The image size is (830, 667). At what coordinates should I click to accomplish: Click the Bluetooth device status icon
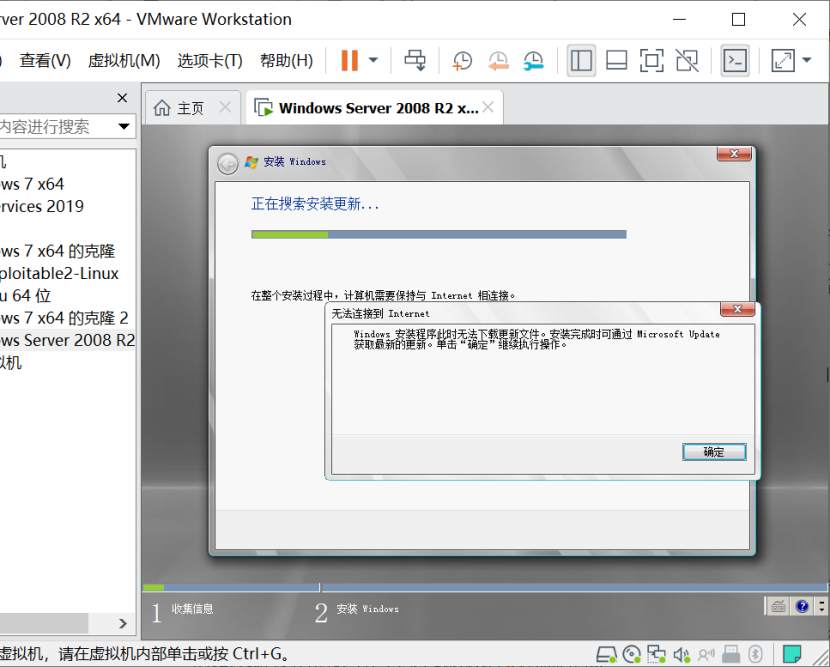(x=756, y=655)
